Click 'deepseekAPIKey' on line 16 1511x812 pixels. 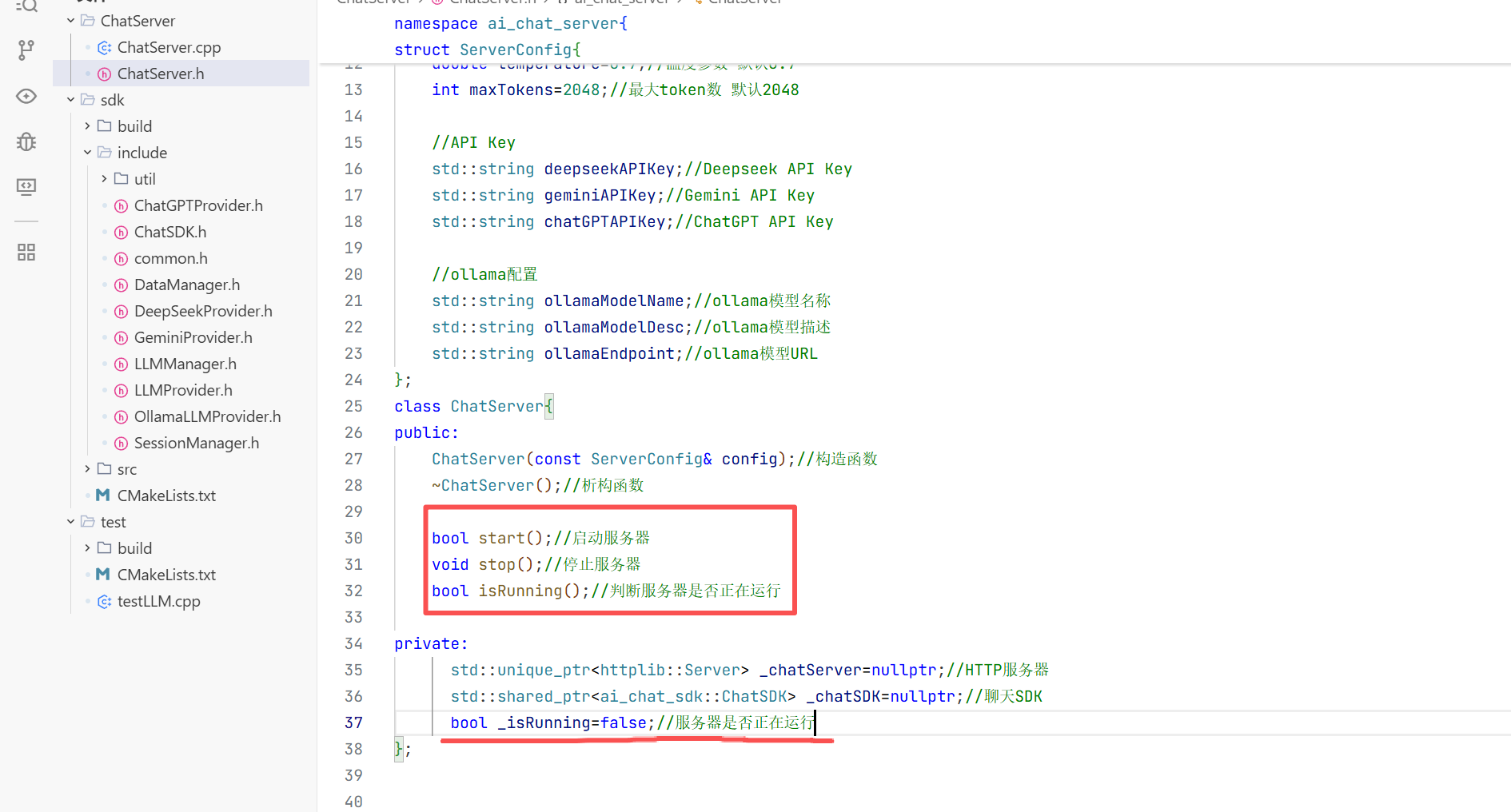click(x=609, y=169)
